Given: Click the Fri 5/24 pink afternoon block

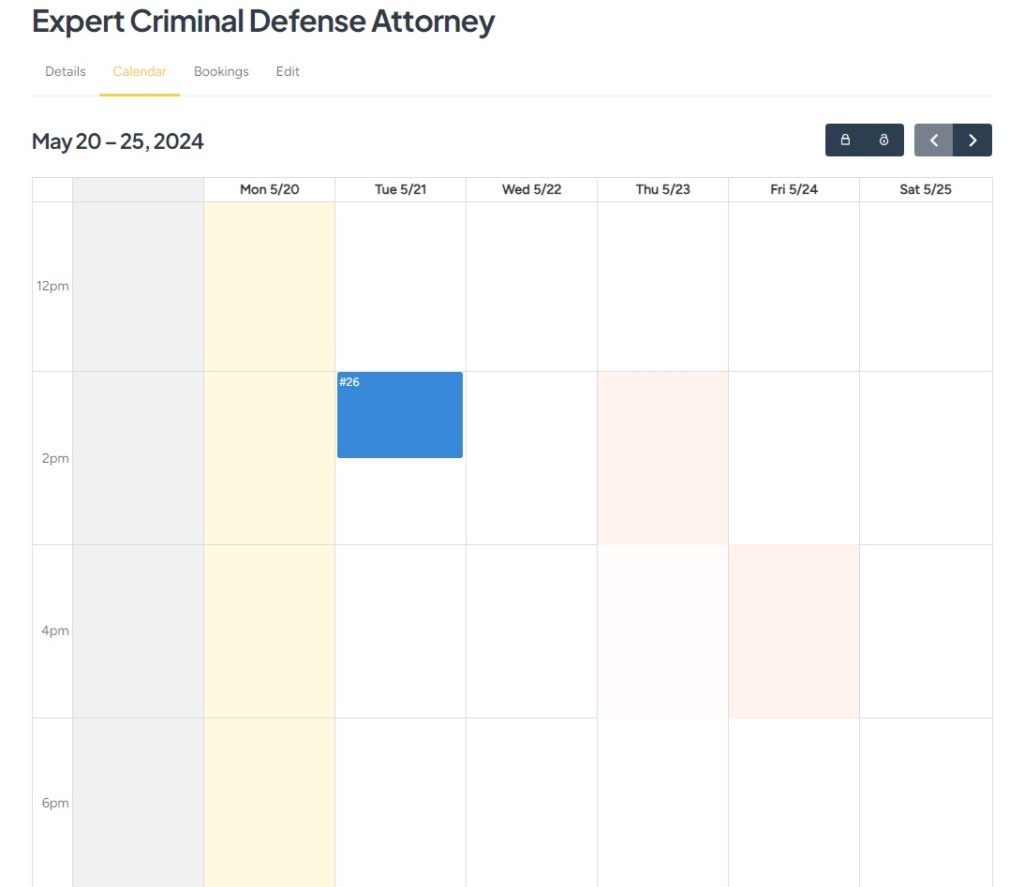Looking at the screenshot, I should 793,630.
